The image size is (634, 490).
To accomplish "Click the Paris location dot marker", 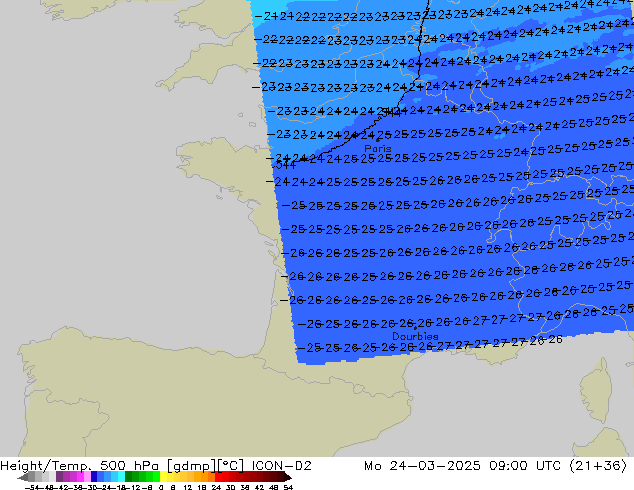I will click(x=378, y=140).
